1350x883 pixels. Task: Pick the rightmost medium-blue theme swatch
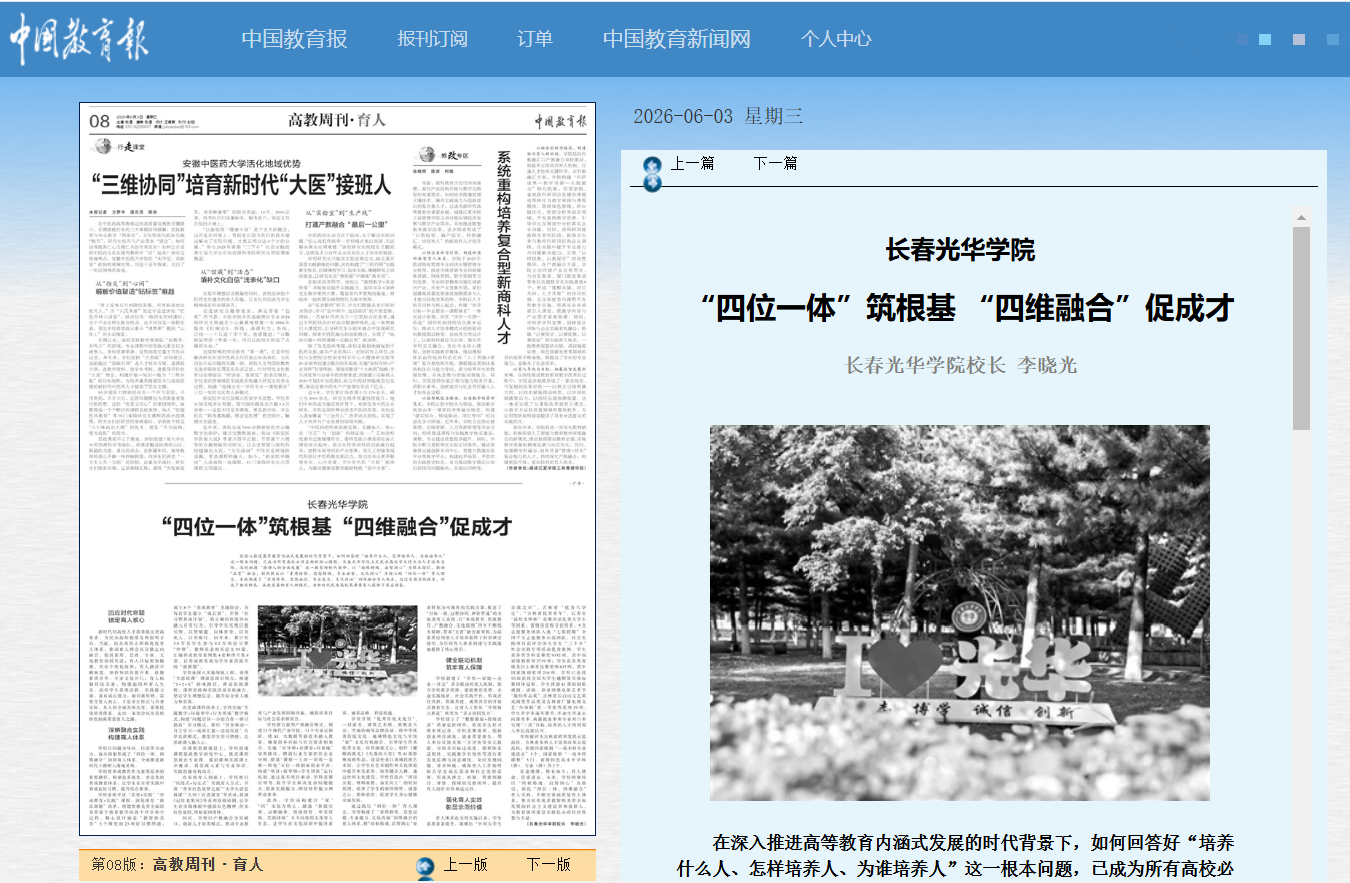point(1333,40)
